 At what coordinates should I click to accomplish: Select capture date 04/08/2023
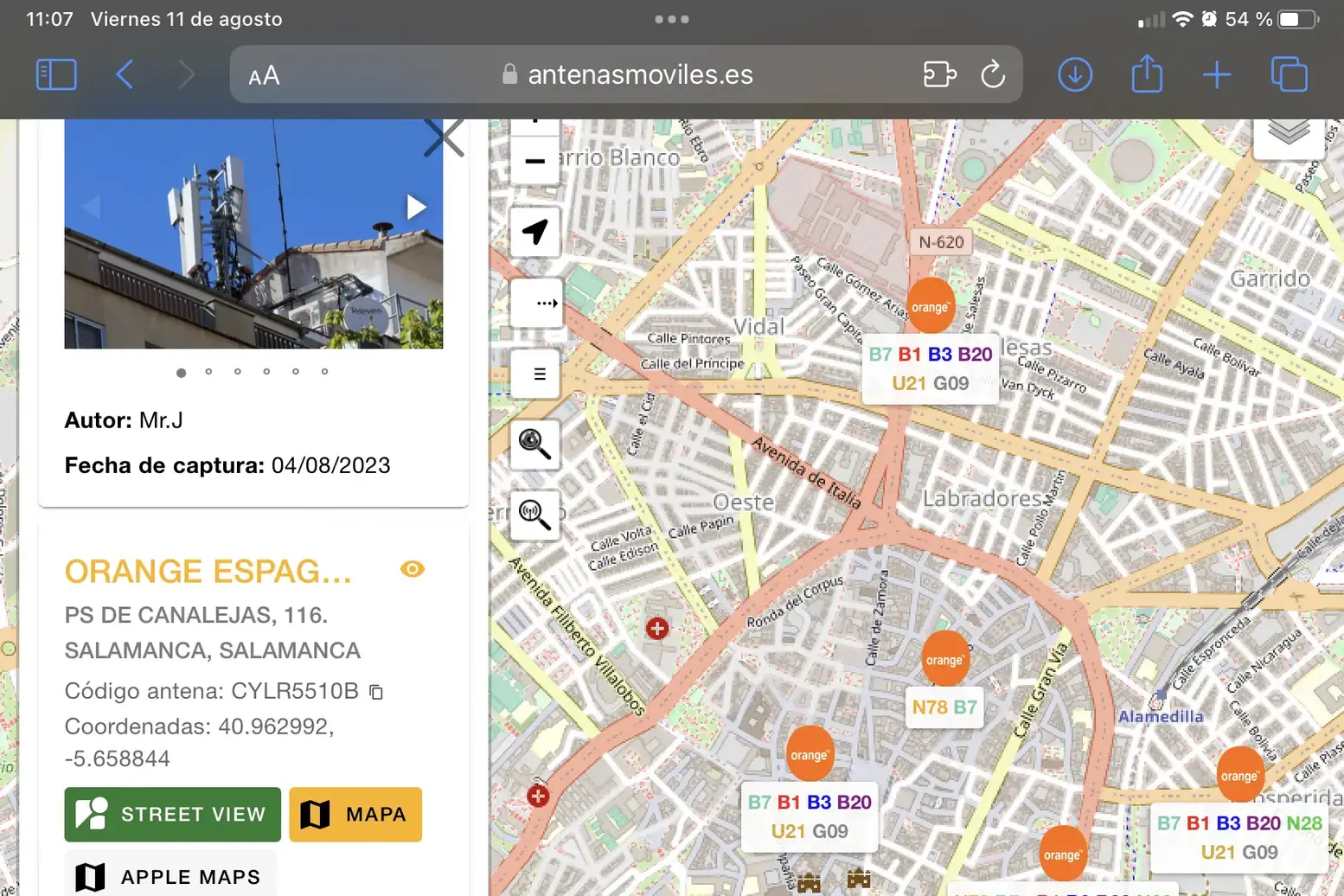331,465
